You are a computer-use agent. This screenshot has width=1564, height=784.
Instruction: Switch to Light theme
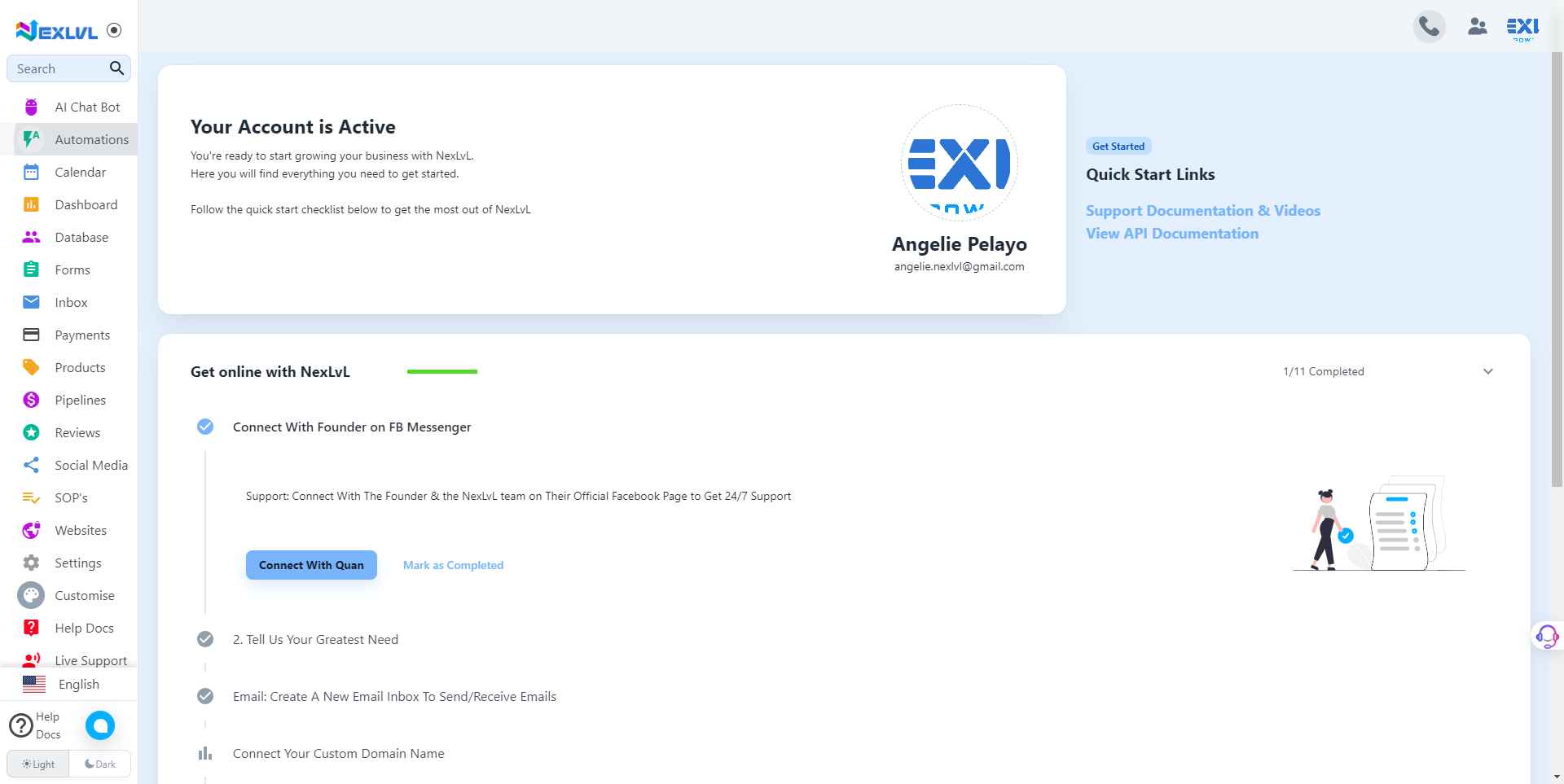tap(38, 764)
